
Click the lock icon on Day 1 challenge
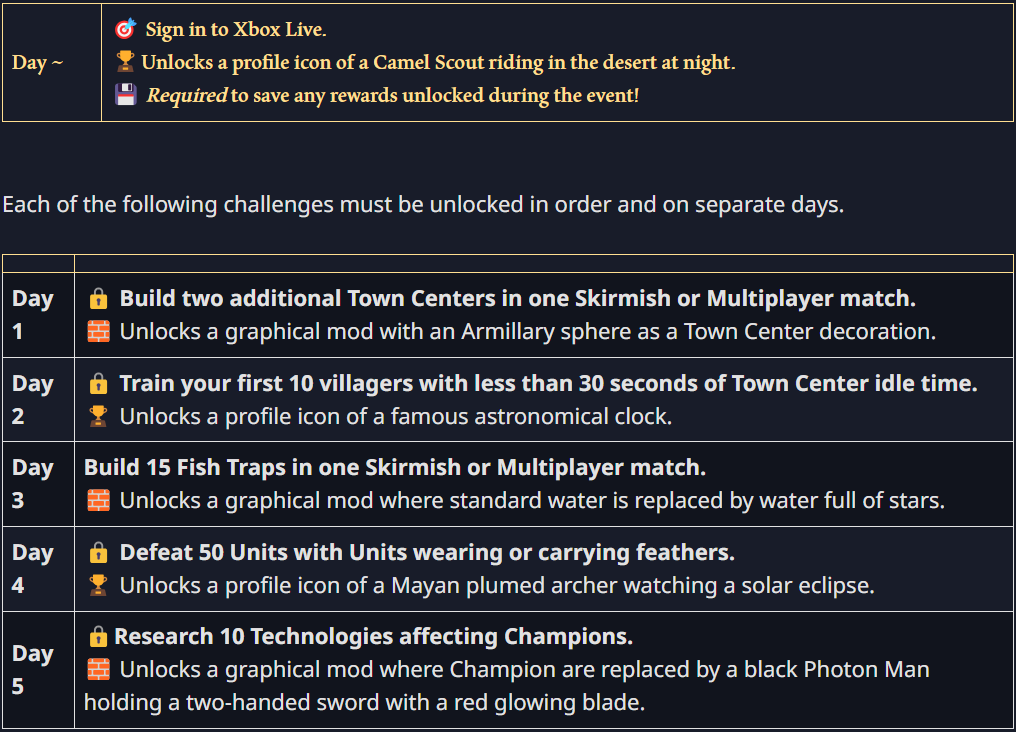point(98,299)
